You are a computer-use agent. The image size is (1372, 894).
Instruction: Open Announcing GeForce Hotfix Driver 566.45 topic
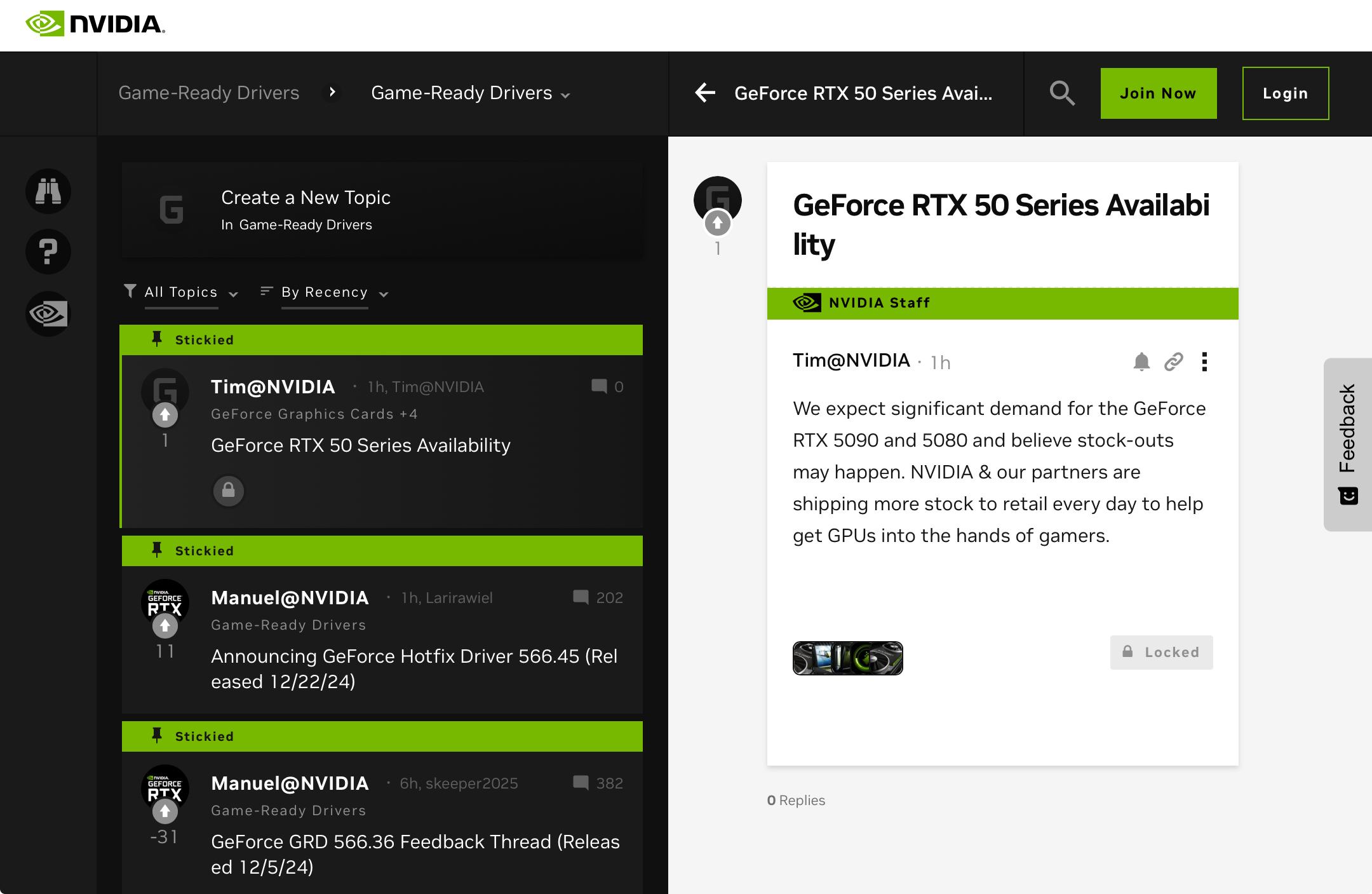[x=414, y=669]
